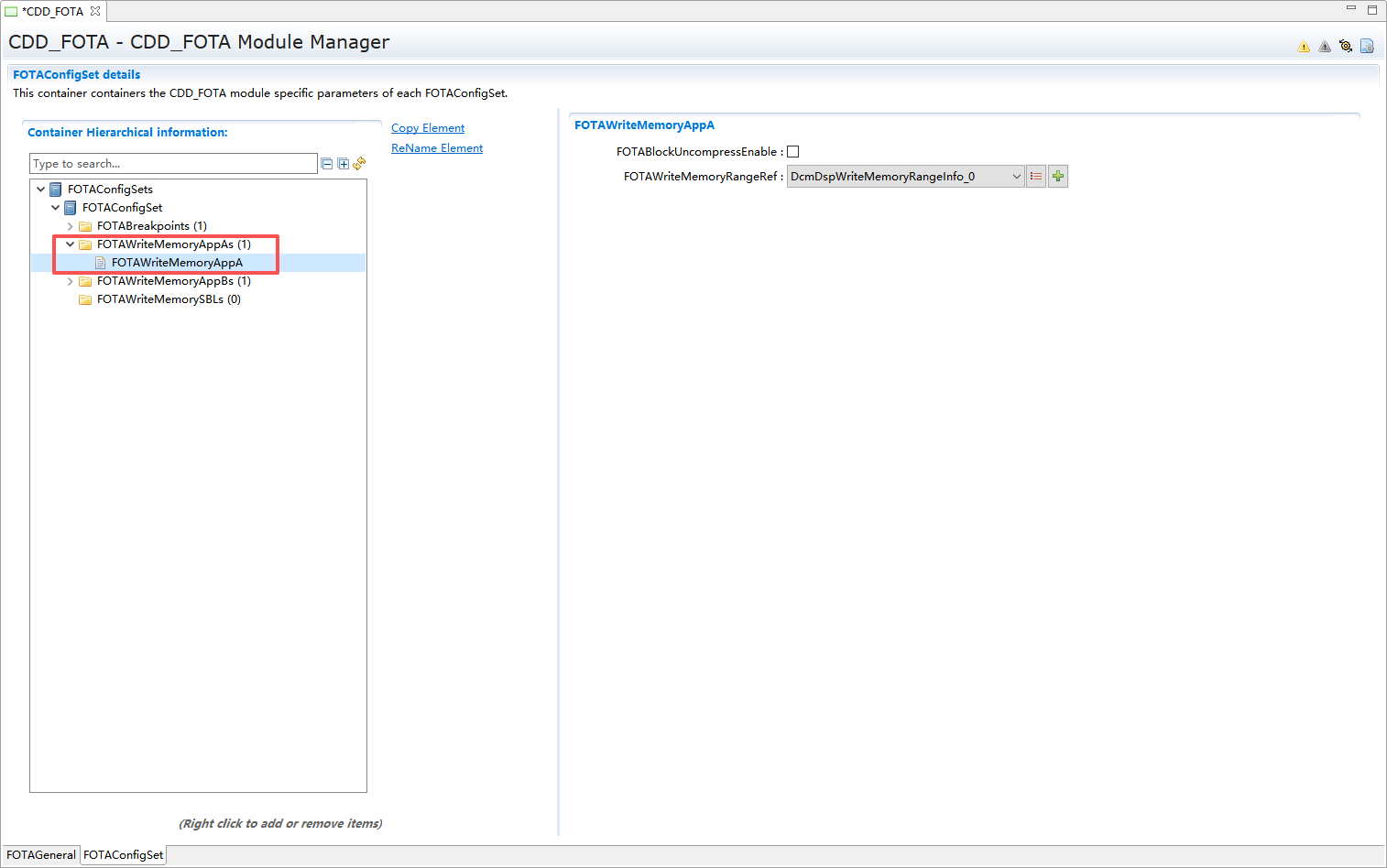
Task: Click the FOTAWriteMemoryAppAs folder icon
Action: [85, 244]
